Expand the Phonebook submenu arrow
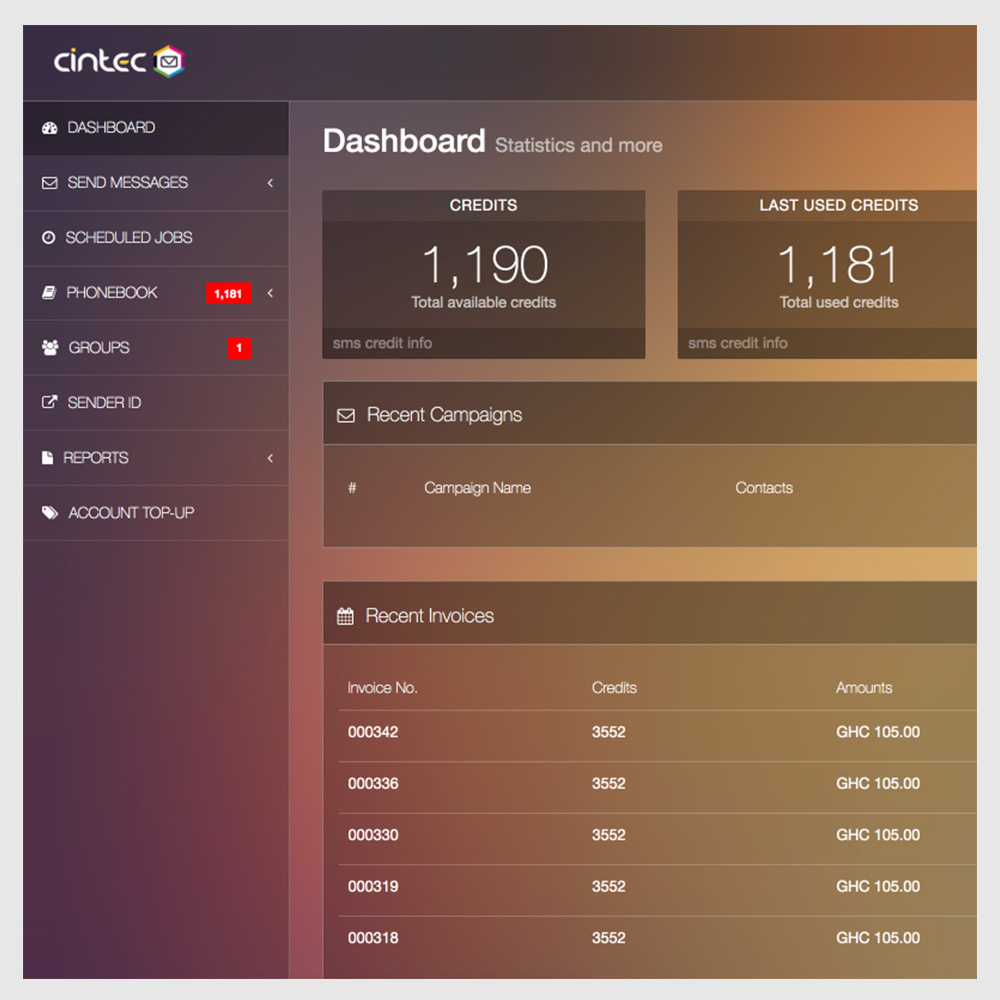Image resolution: width=1000 pixels, height=1000 pixels. pos(270,293)
